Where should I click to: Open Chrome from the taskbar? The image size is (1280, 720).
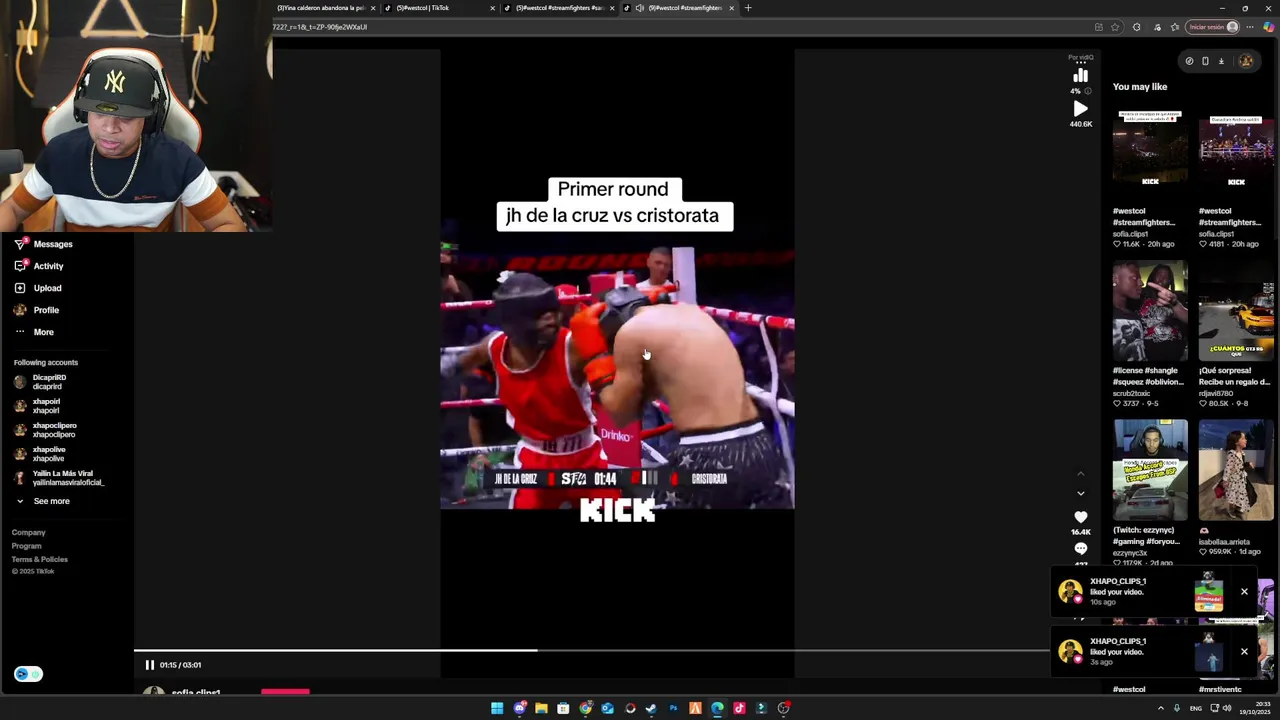click(x=585, y=708)
